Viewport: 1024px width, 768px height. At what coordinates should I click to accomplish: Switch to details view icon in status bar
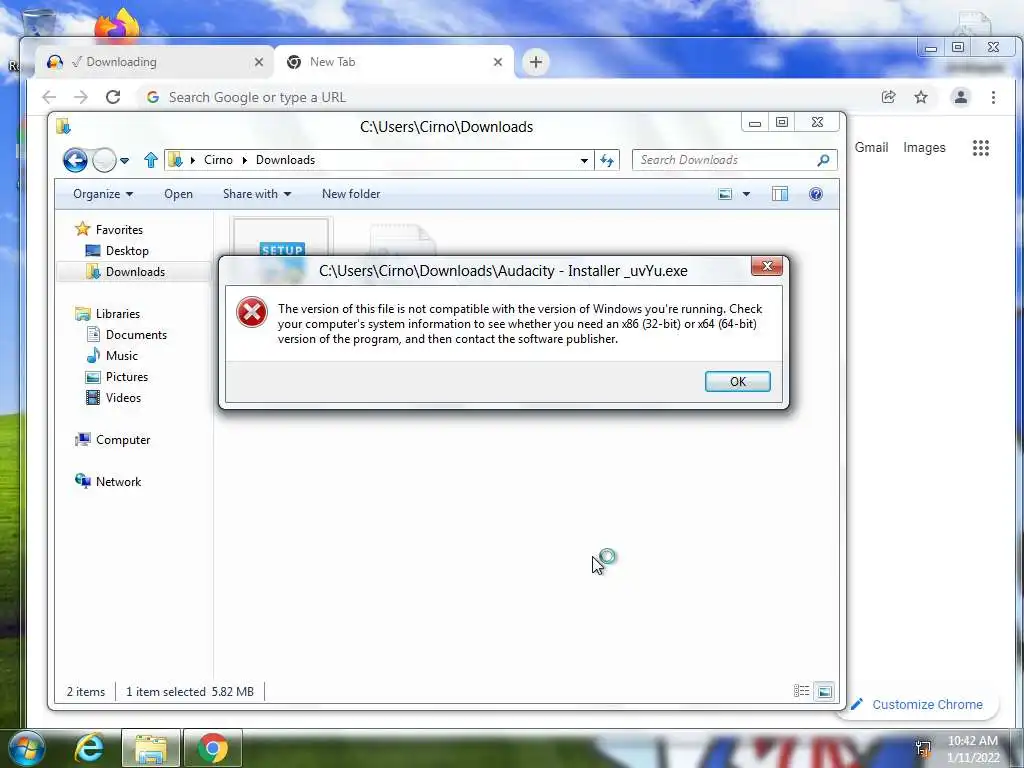click(x=801, y=691)
